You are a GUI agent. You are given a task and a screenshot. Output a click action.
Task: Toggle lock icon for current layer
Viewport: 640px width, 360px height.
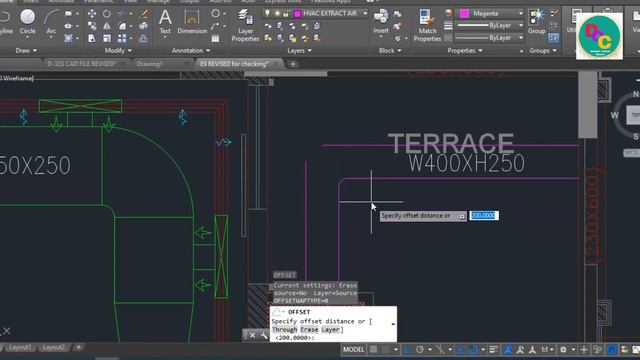pos(286,13)
